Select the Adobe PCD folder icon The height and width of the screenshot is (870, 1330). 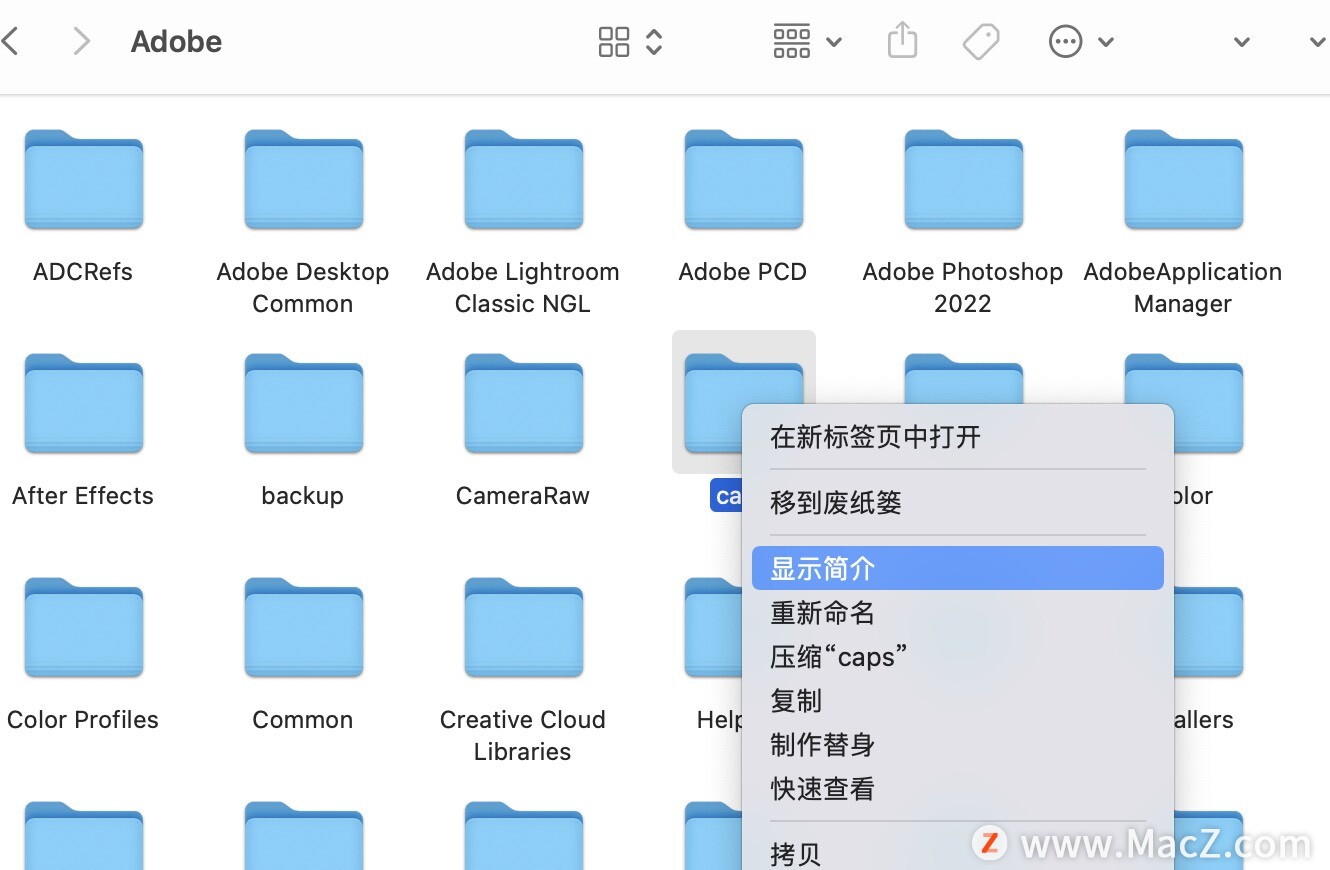(x=744, y=180)
